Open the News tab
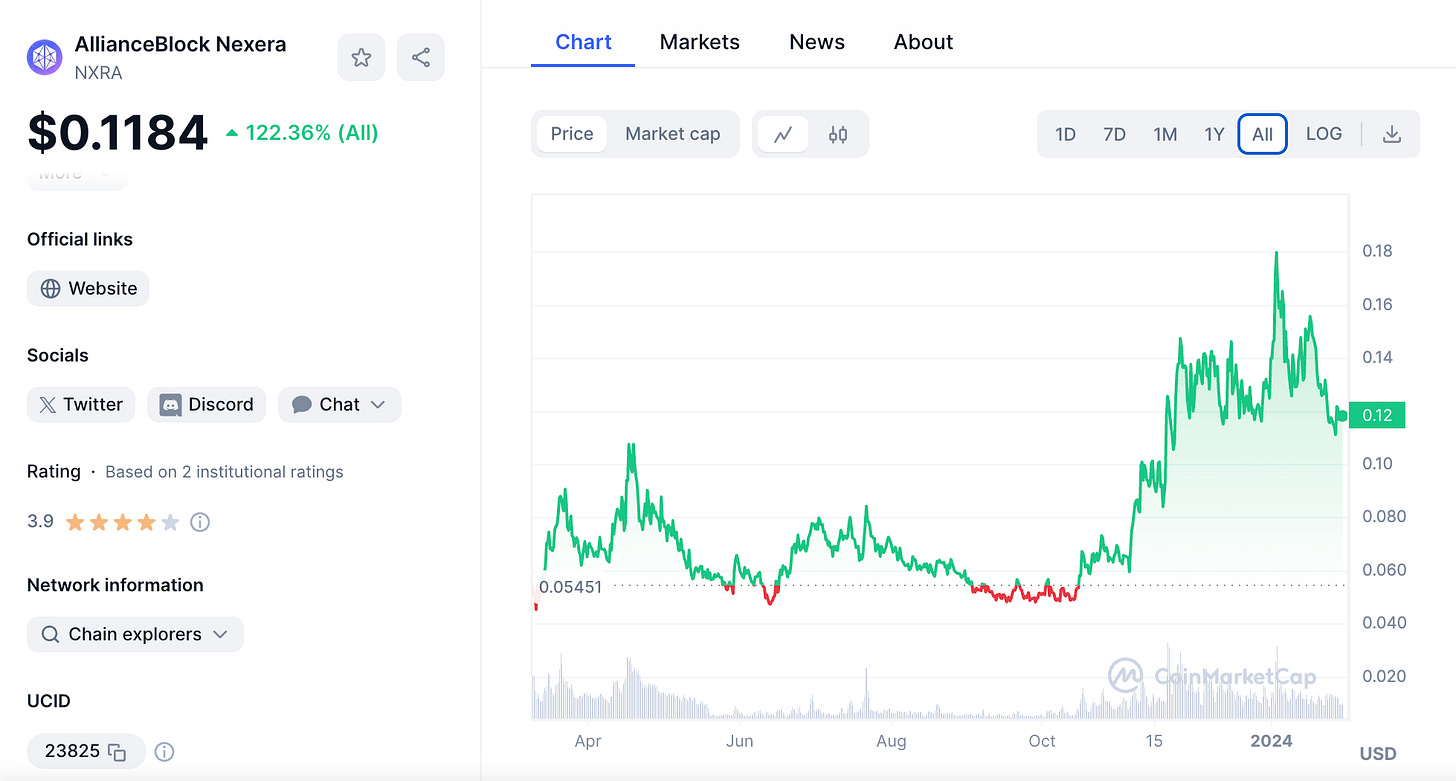Image resolution: width=1456 pixels, height=781 pixels. [x=817, y=42]
